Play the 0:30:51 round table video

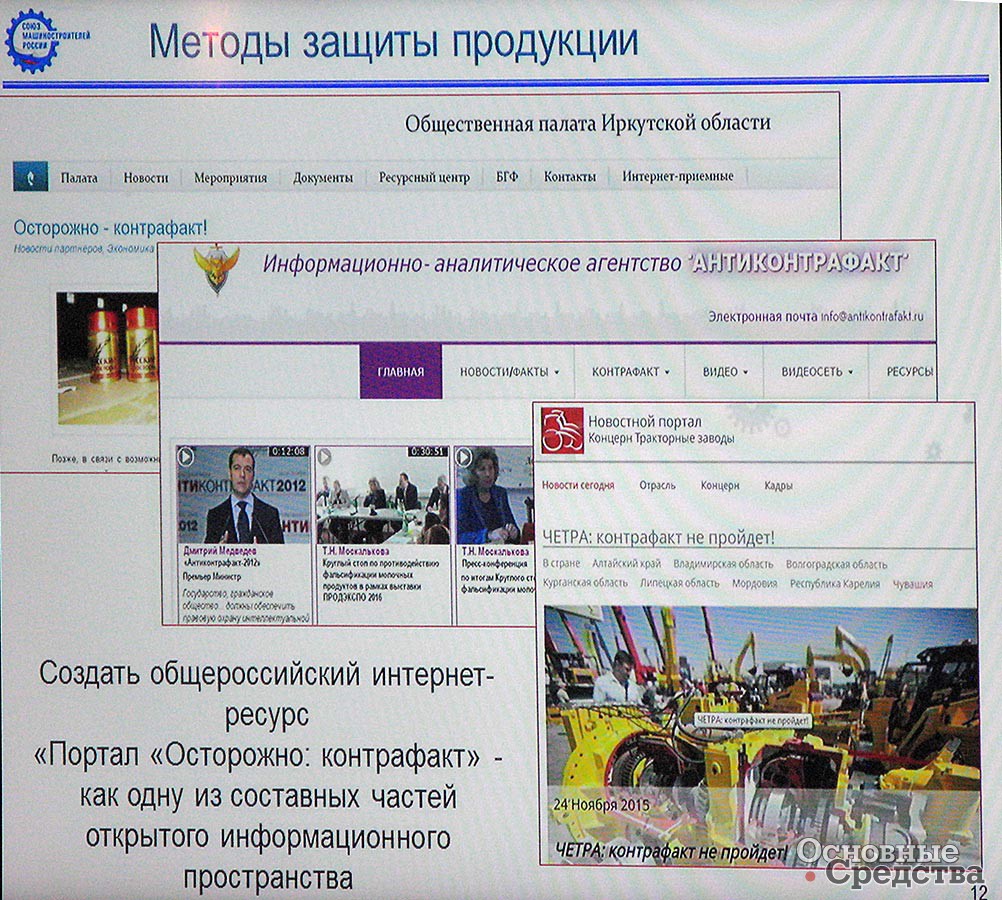[x=325, y=456]
